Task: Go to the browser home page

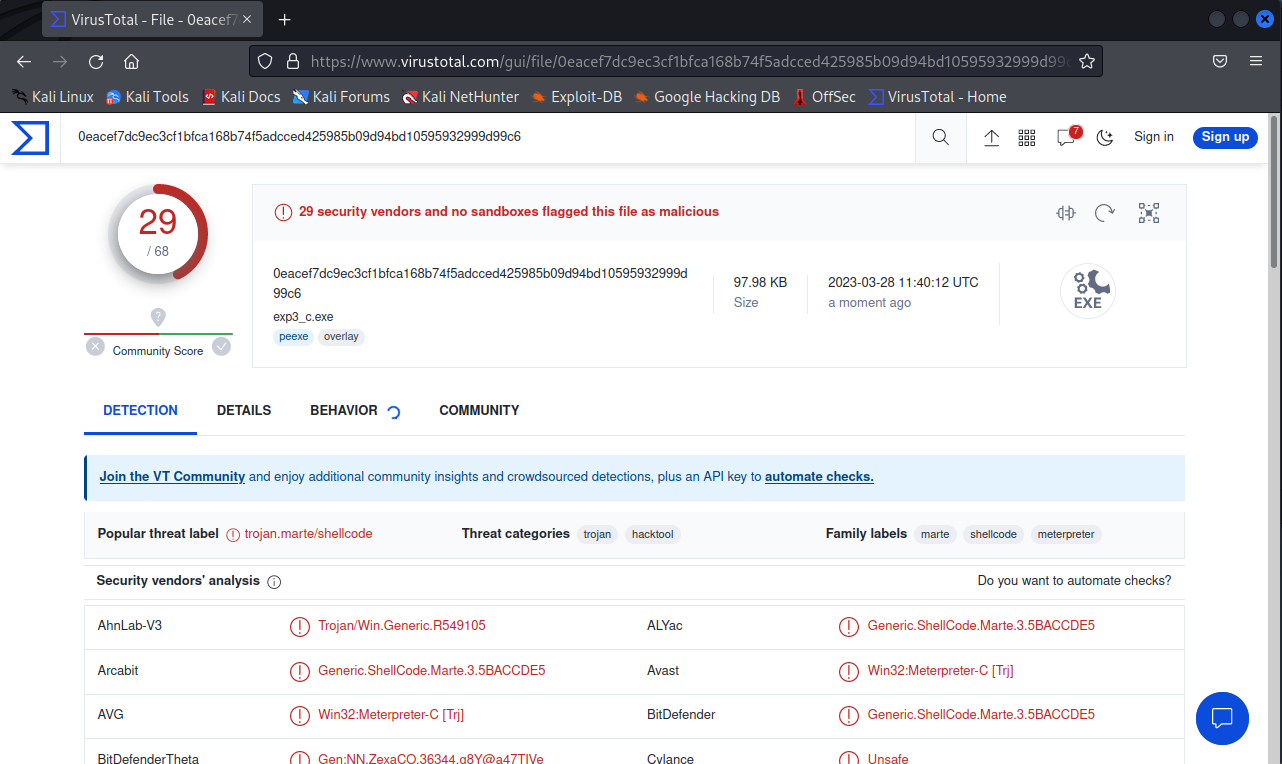Action: click(131, 61)
